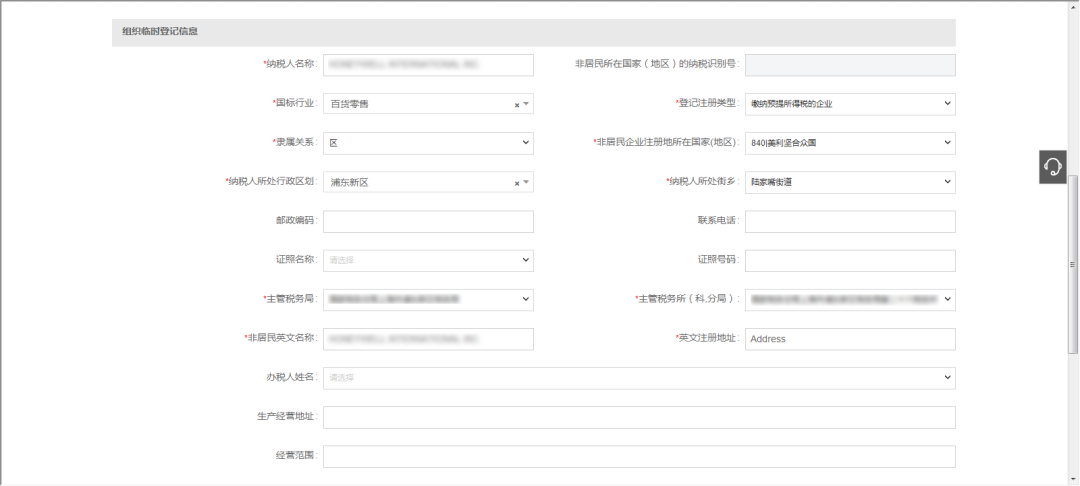Screen dimensions: 1080x486
Task: Open the 证照名称 dropdown
Action: (526, 260)
